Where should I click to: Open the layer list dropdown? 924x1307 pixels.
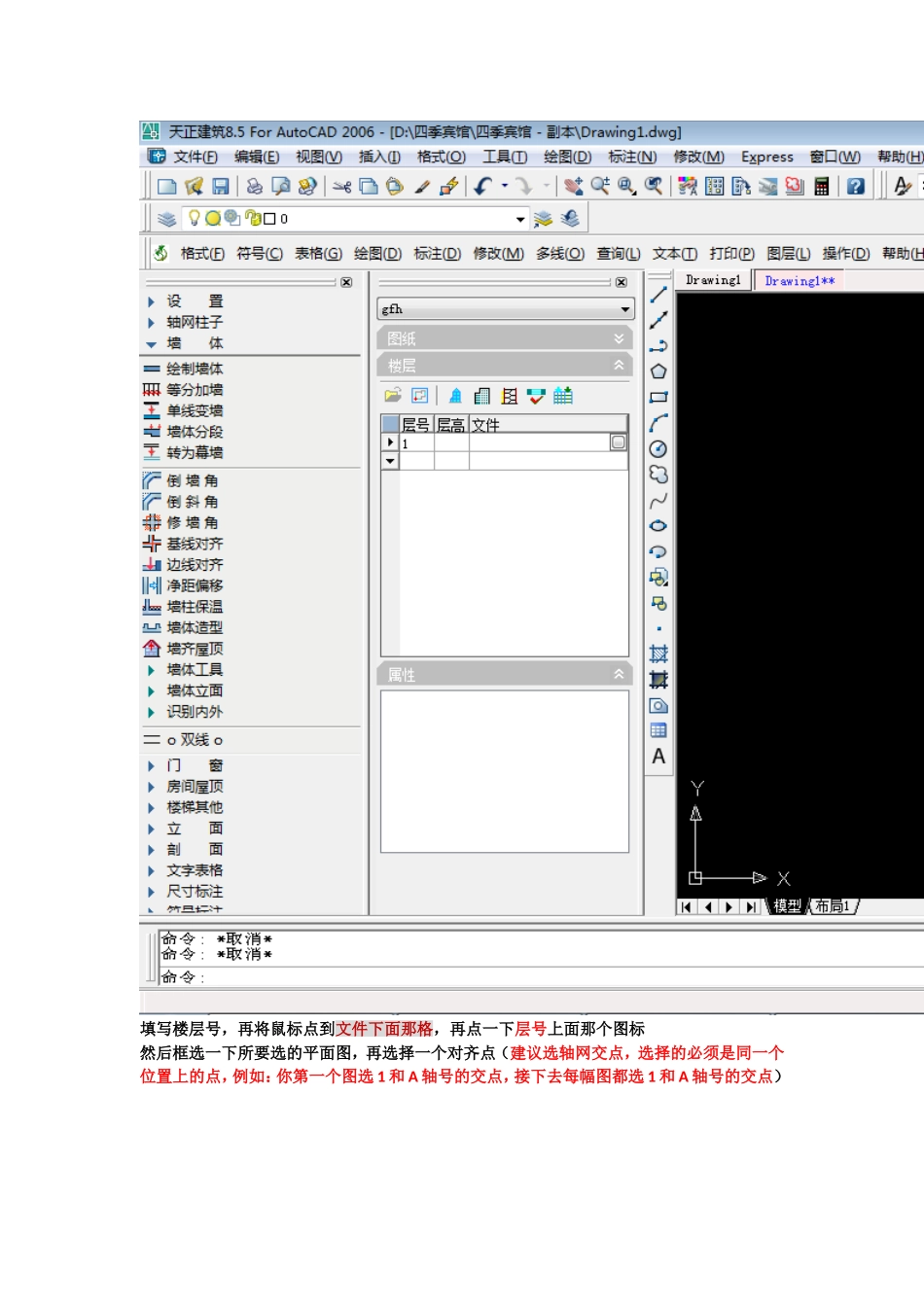[x=520, y=219]
